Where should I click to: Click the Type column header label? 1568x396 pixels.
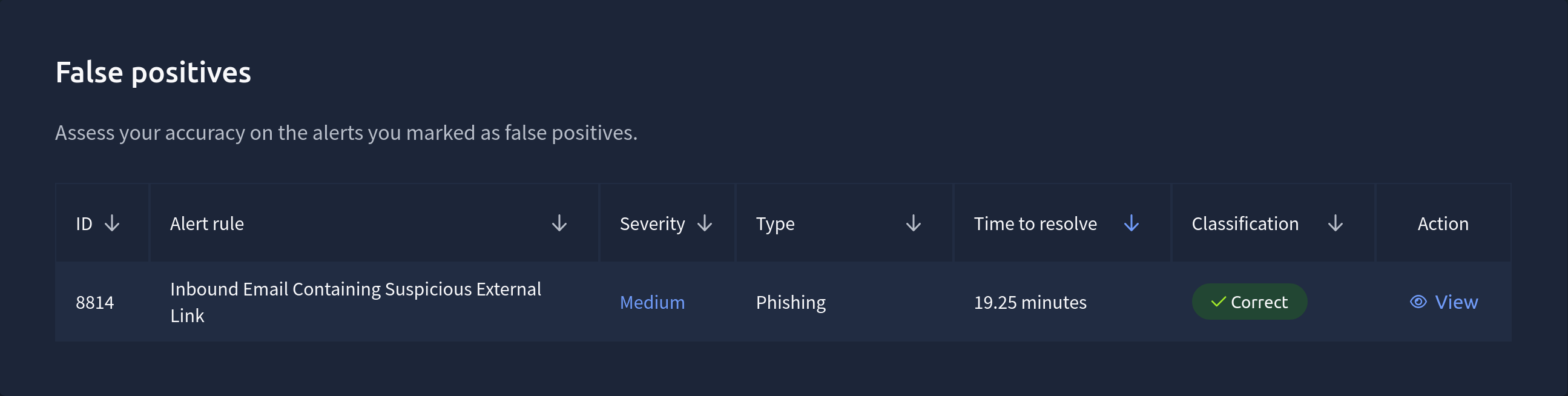(775, 223)
